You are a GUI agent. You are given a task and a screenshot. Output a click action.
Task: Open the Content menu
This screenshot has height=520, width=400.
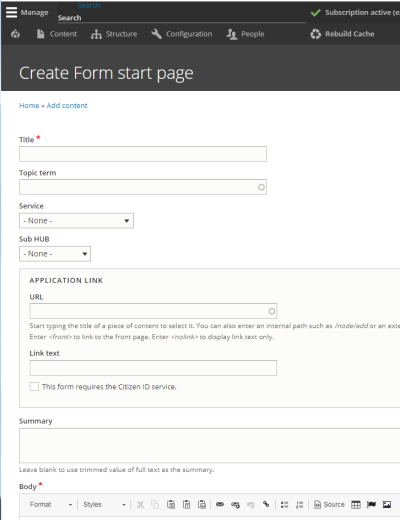point(57,34)
